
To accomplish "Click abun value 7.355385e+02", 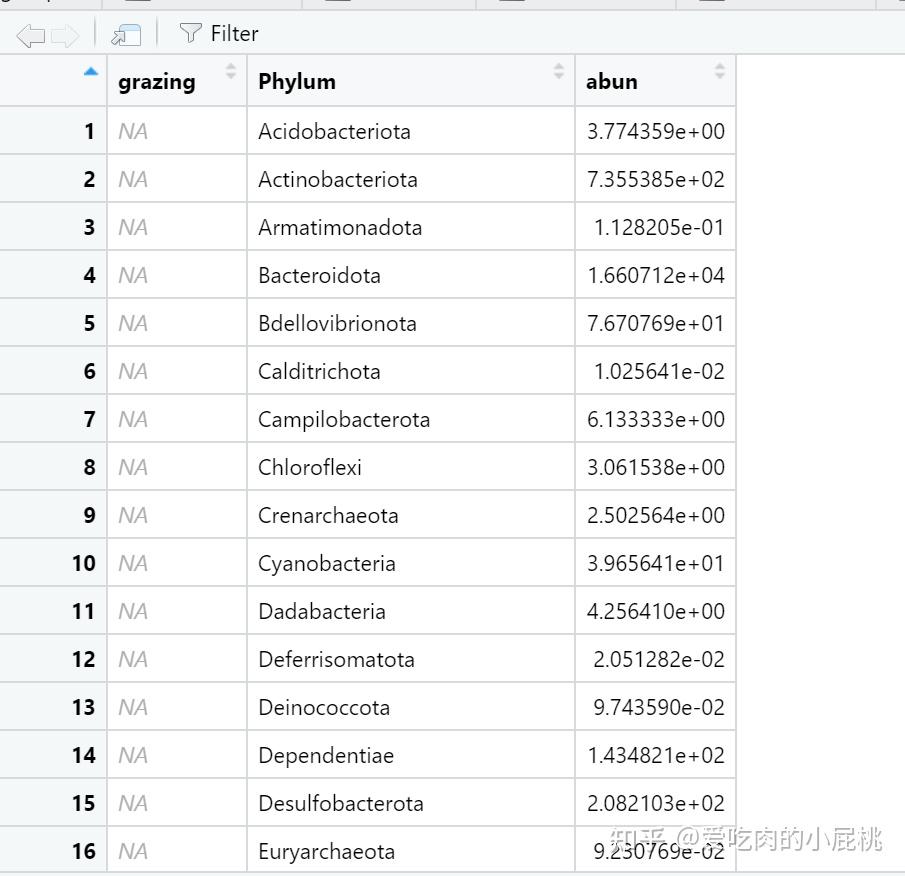I will pyautogui.click(x=656, y=179).
